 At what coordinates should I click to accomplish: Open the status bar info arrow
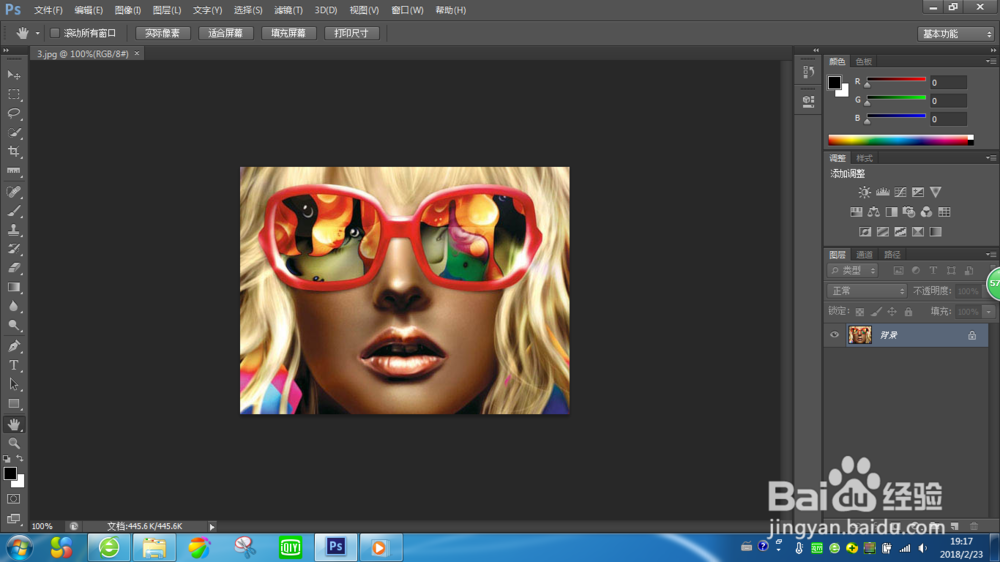pos(212,527)
